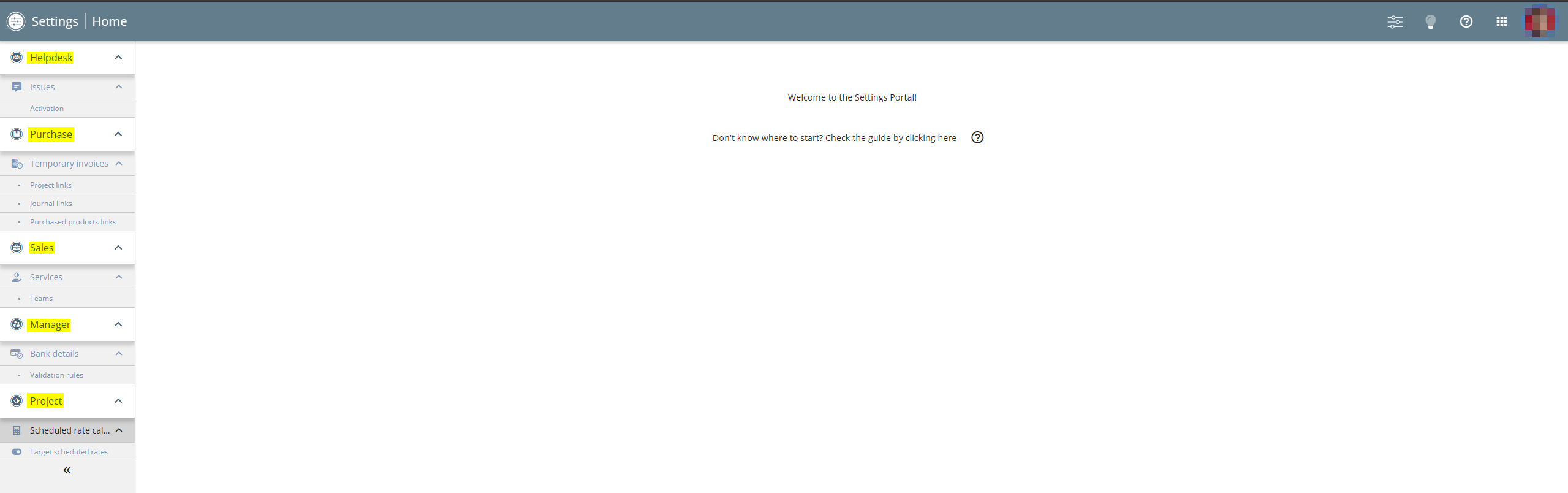Click the Helpdesk module icon
Screen dimensions: 1568x493
17,58
